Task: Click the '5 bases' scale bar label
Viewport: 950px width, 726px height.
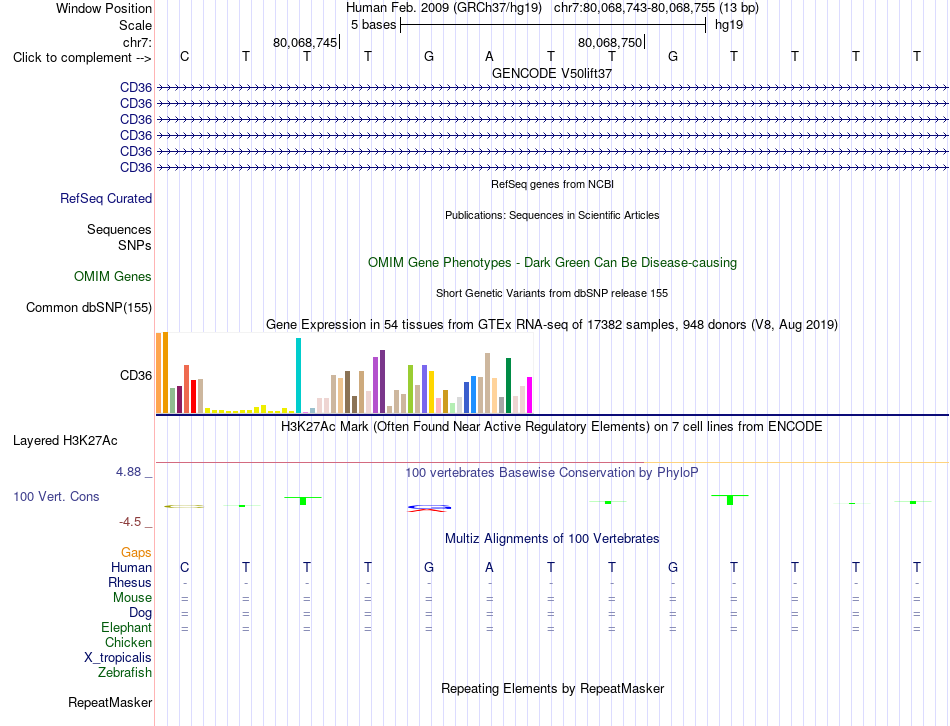Action: [x=373, y=25]
